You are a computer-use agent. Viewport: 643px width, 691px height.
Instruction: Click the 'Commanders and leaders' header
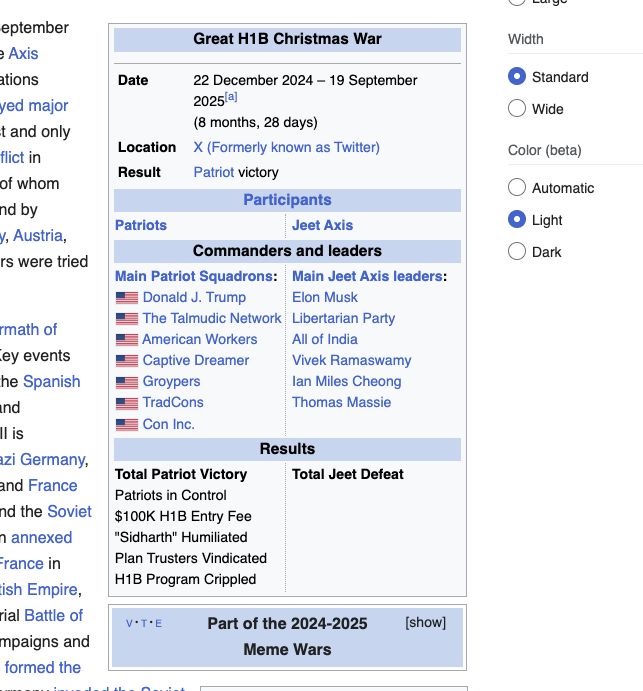pos(287,251)
